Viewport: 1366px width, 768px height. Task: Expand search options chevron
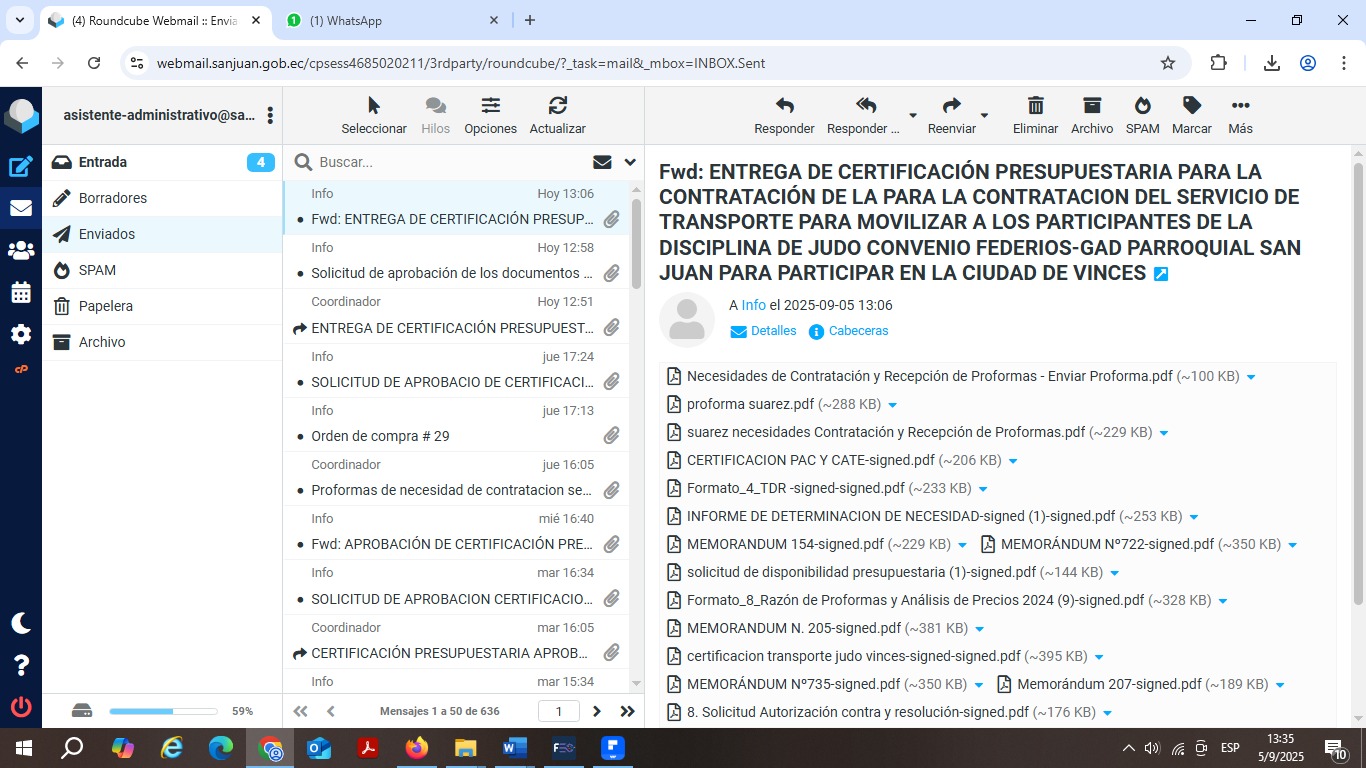tap(630, 162)
